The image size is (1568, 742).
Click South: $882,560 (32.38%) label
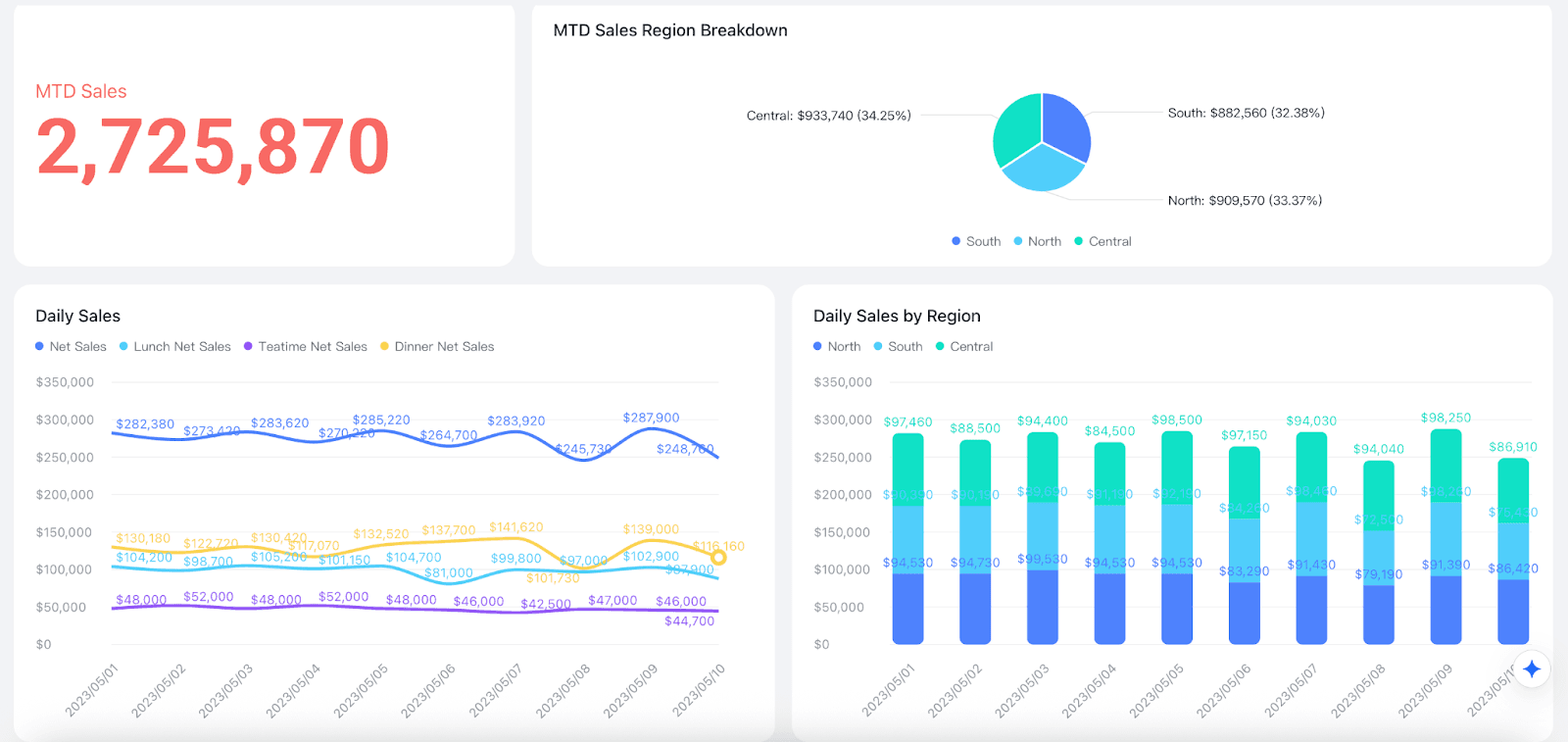[x=1247, y=113]
